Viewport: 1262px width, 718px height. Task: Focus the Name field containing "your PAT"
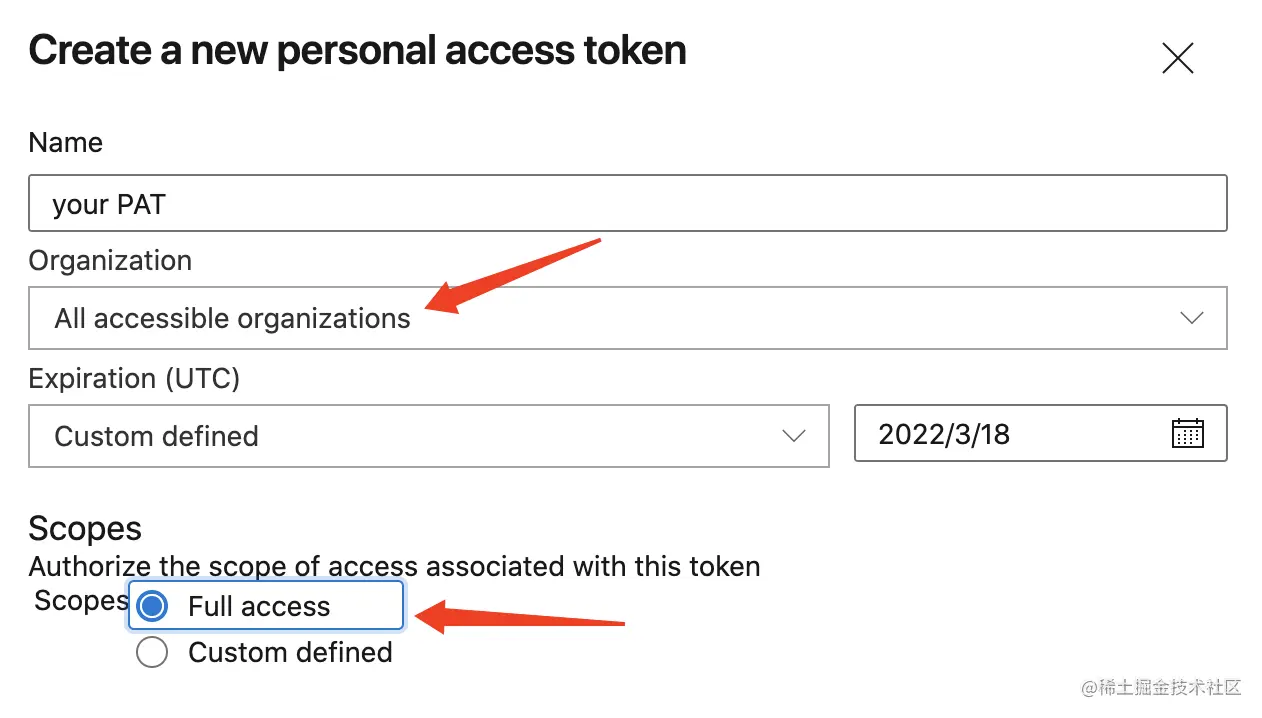click(x=627, y=204)
